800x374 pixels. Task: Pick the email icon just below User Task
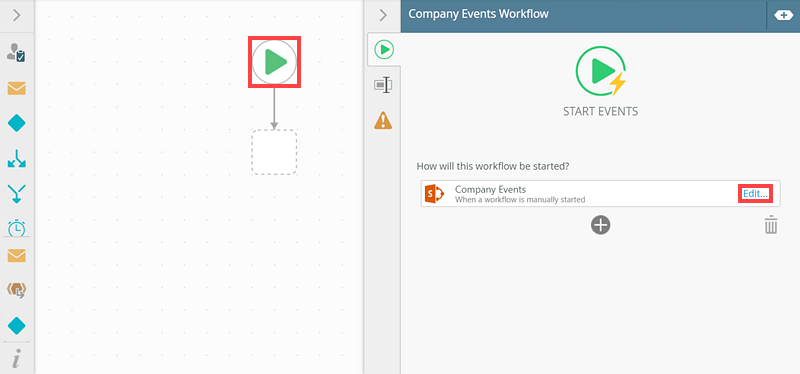[16, 88]
